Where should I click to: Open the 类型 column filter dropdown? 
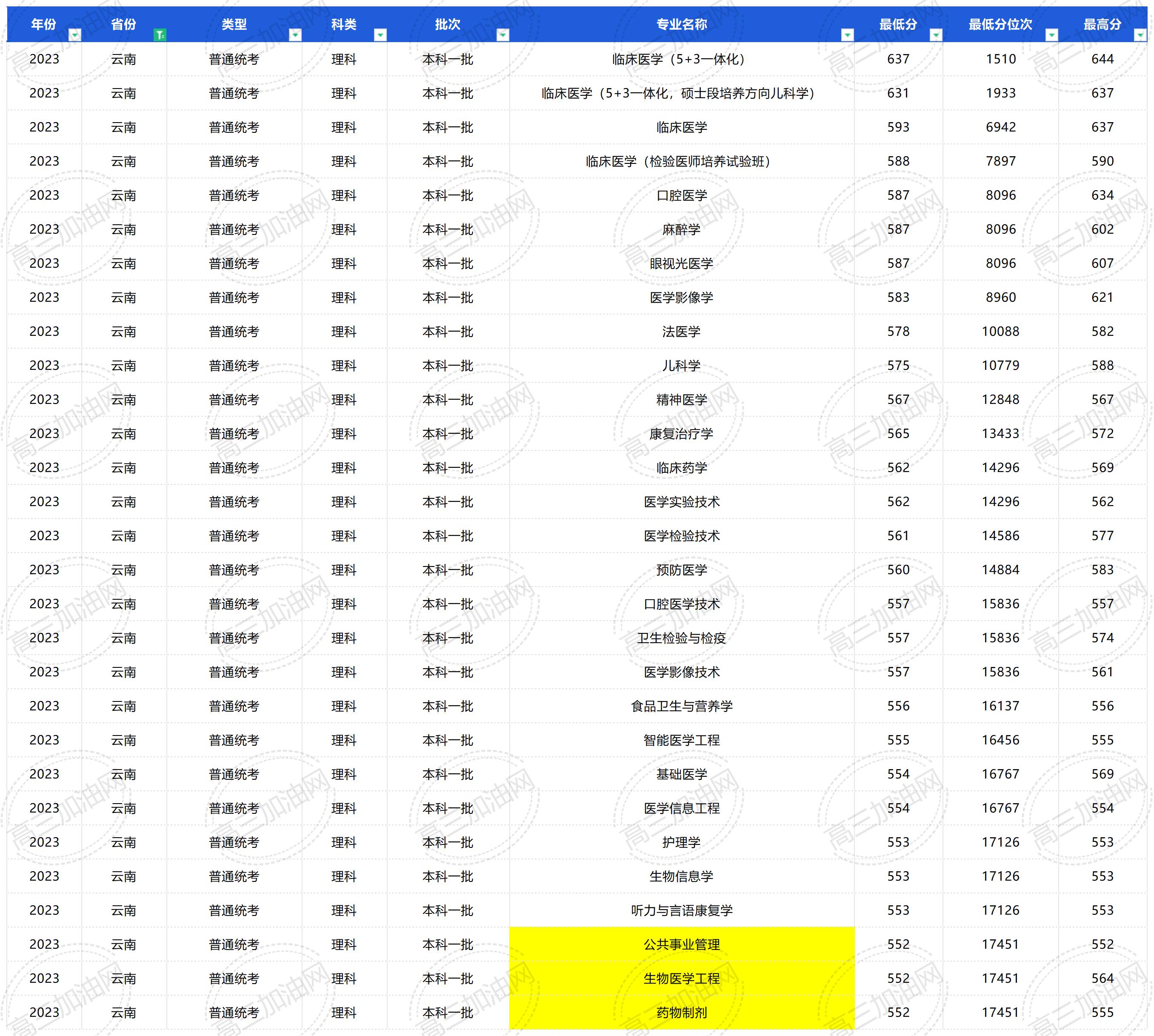point(295,35)
